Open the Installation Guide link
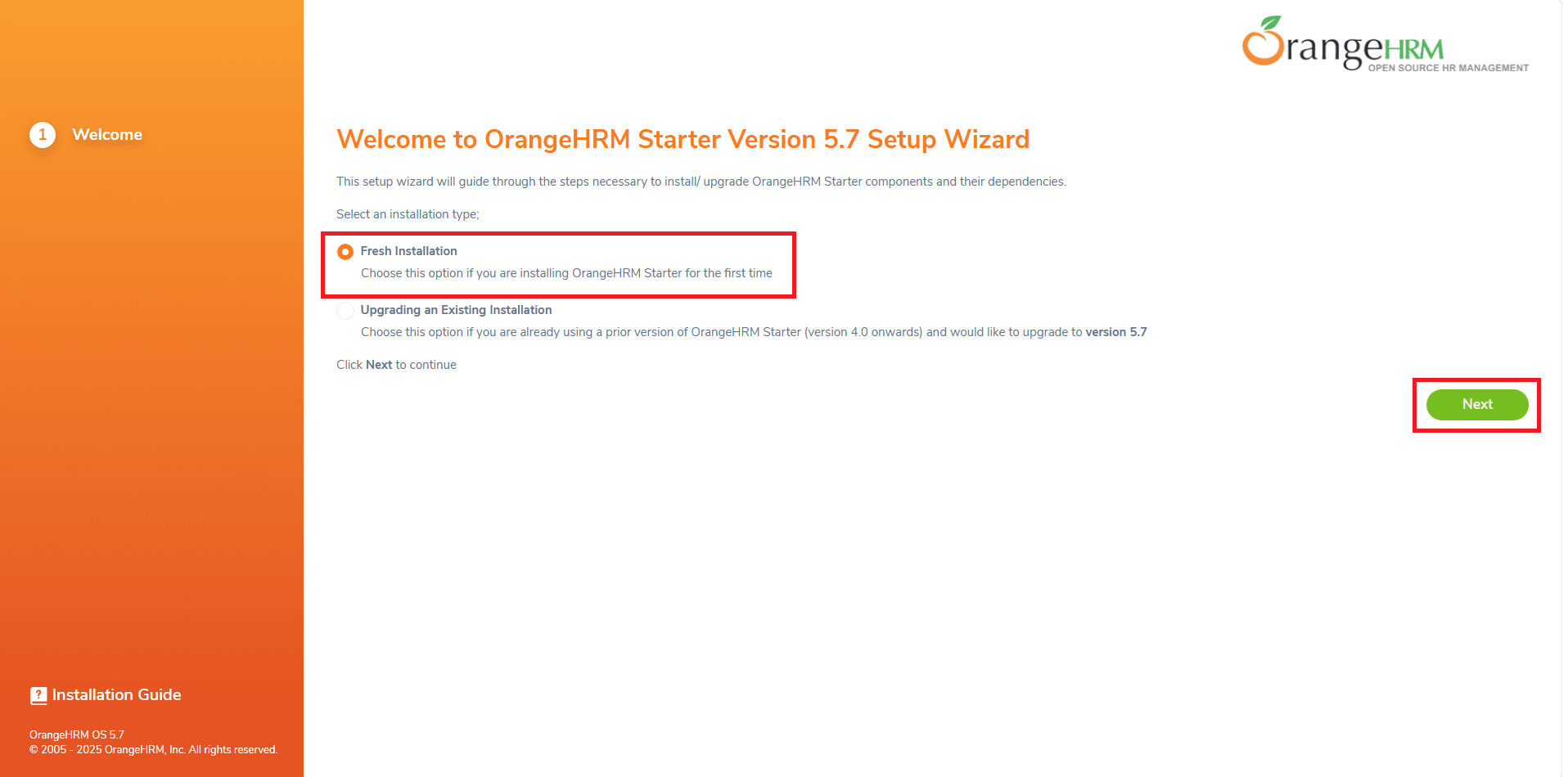The height and width of the screenshot is (777, 1568). [x=117, y=695]
